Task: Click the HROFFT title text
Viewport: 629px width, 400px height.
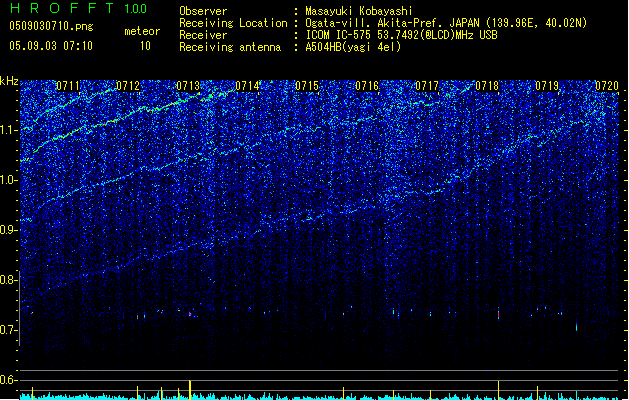Action: 62,8
